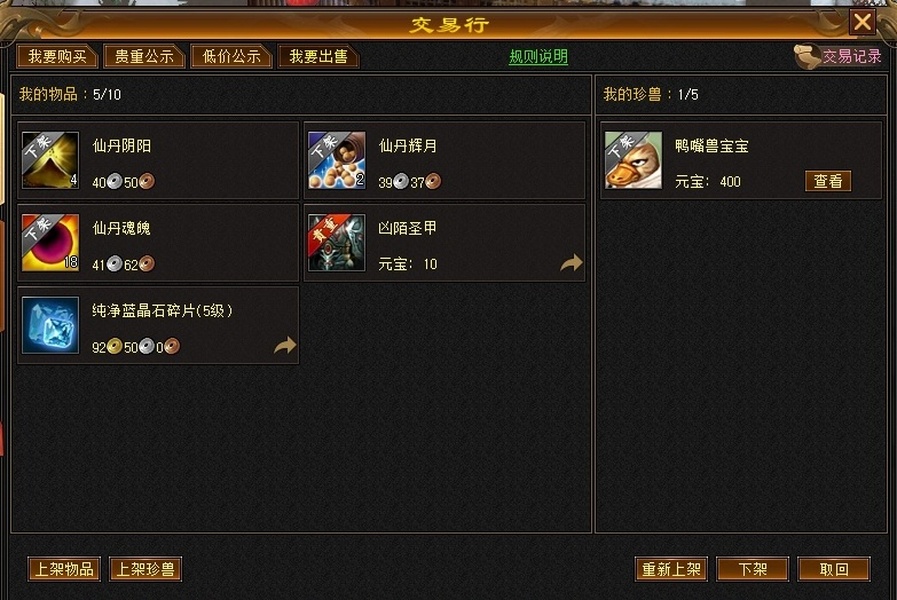Switch to the 我要出售 tab

click(x=319, y=57)
